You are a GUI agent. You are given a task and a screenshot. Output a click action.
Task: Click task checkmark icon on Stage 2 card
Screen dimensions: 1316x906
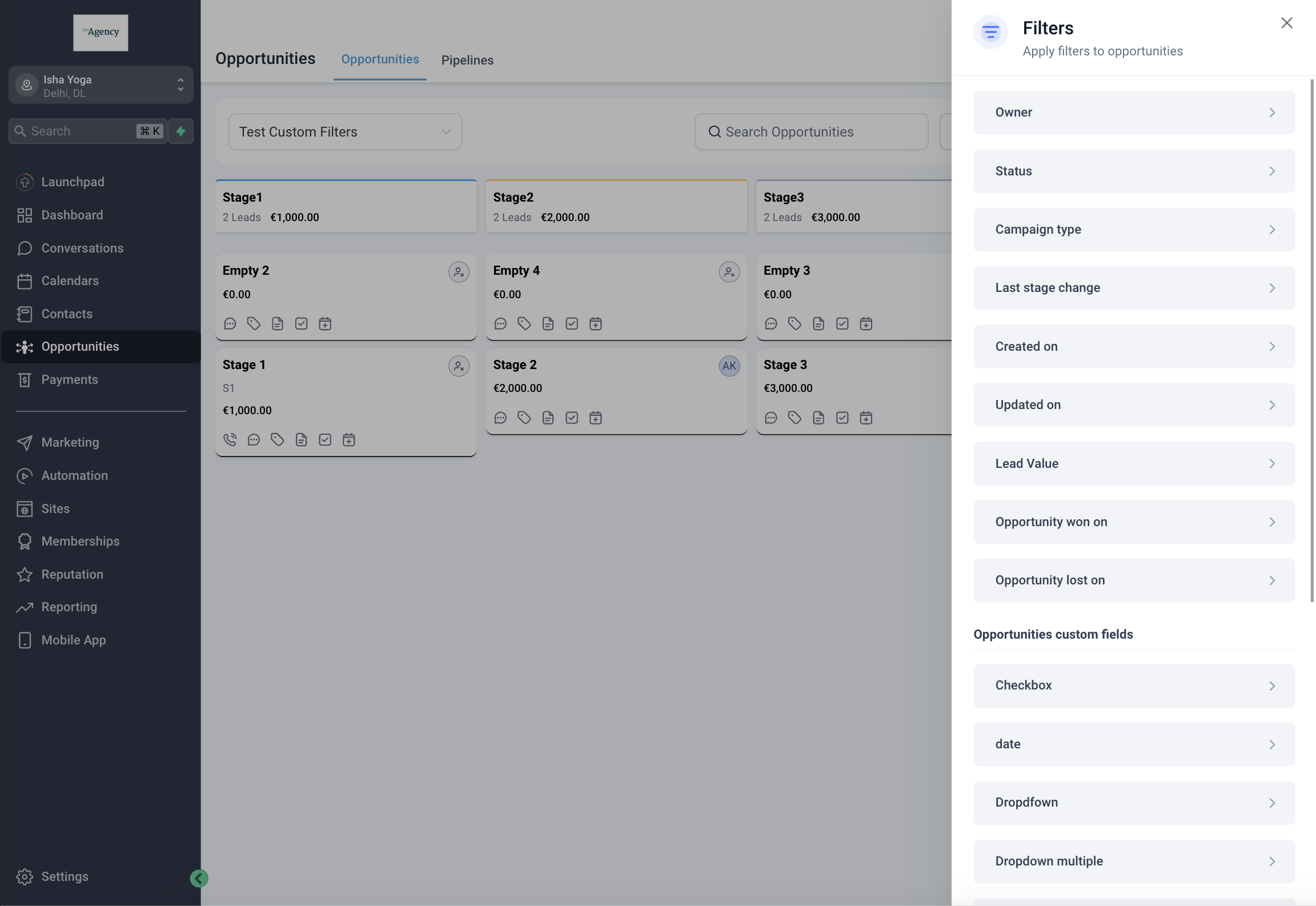pyautogui.click(x=572, y=418)
